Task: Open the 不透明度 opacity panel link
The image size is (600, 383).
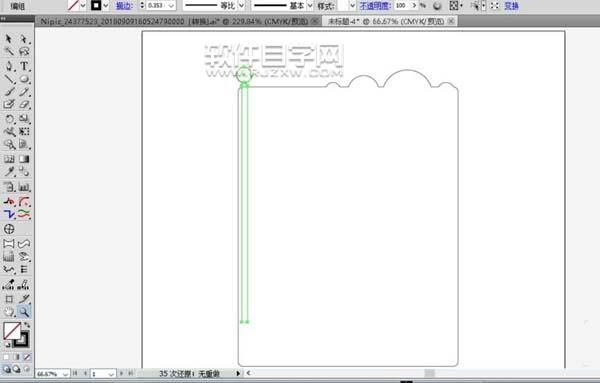Action: pyautogui.click(x=375, y=5)
